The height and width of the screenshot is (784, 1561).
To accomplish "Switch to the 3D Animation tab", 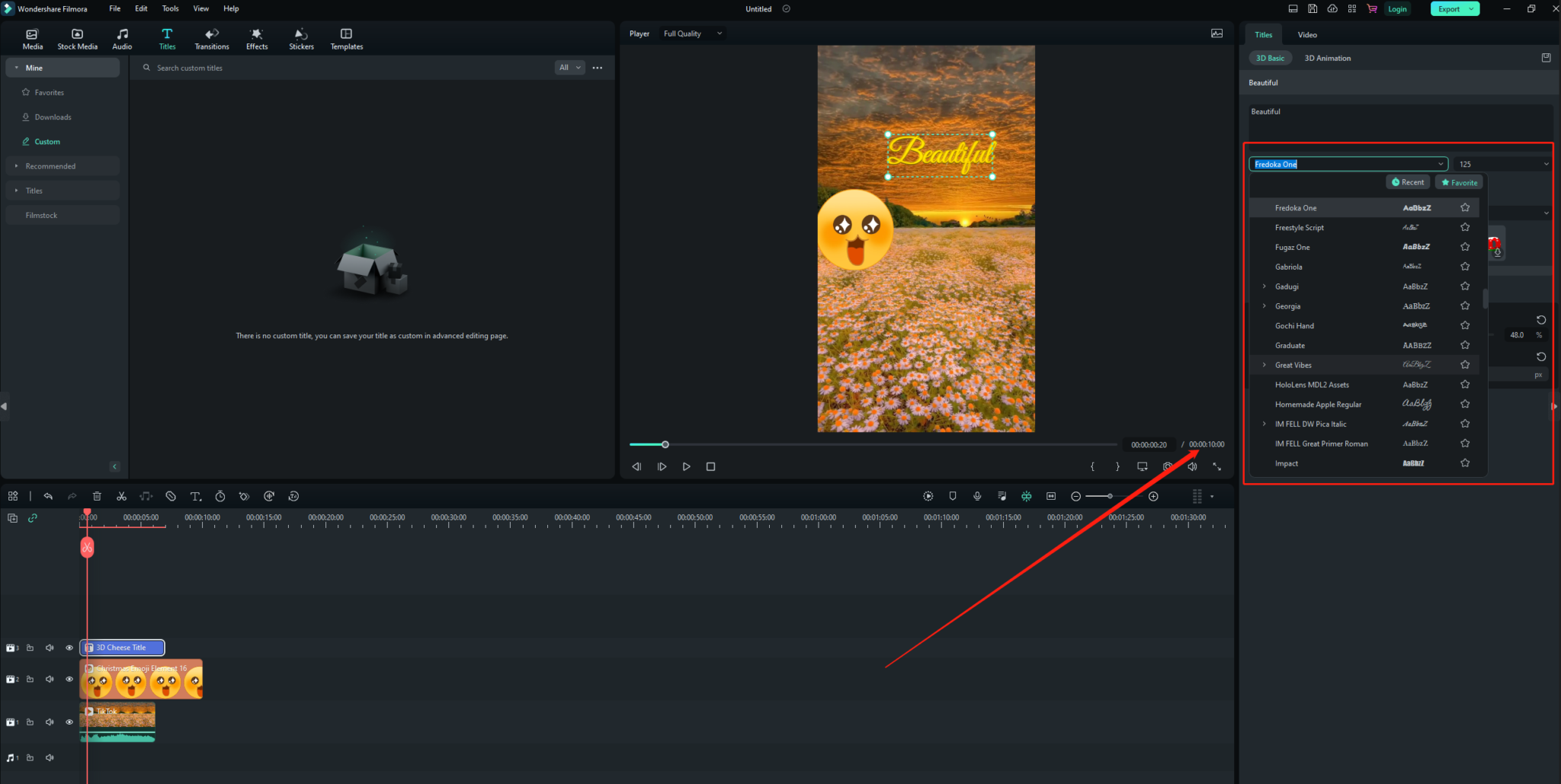I will (1327, 57).
